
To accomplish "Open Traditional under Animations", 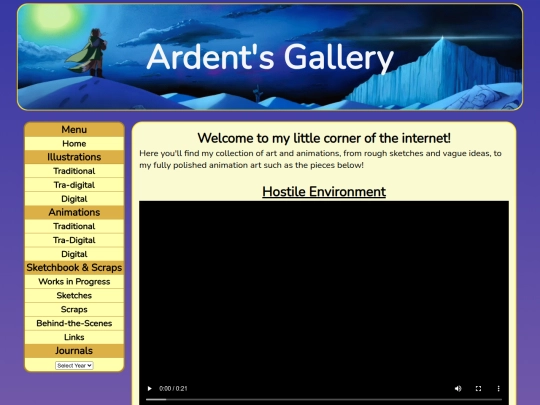I will click(x=74, y=226).
